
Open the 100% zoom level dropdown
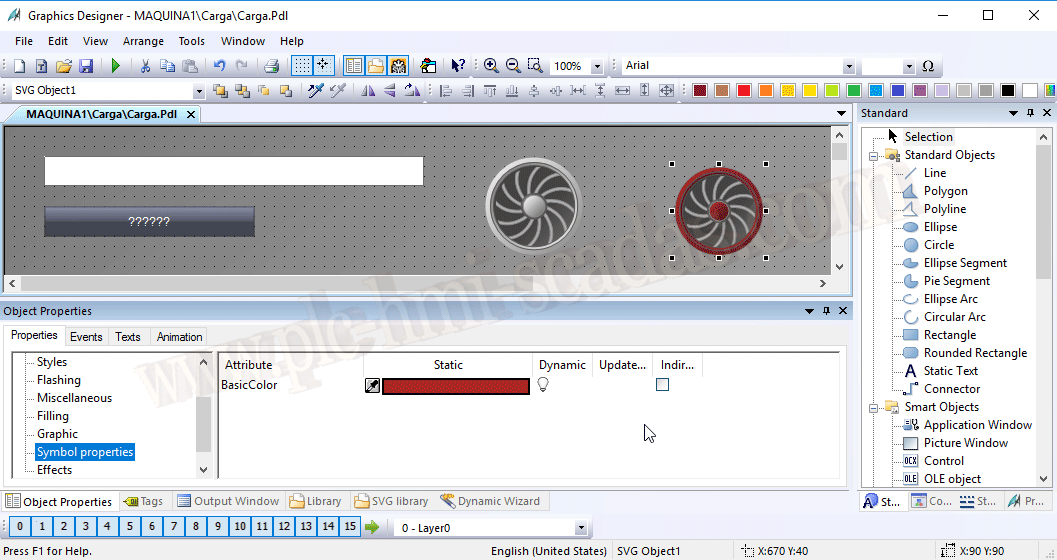597,66
